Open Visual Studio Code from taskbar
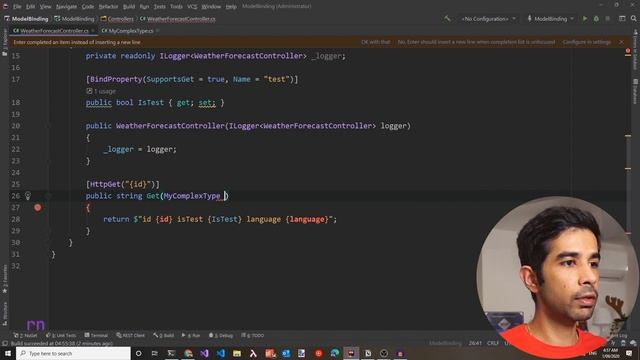Screen dimensions: 640x360 [x=221, y=353]
